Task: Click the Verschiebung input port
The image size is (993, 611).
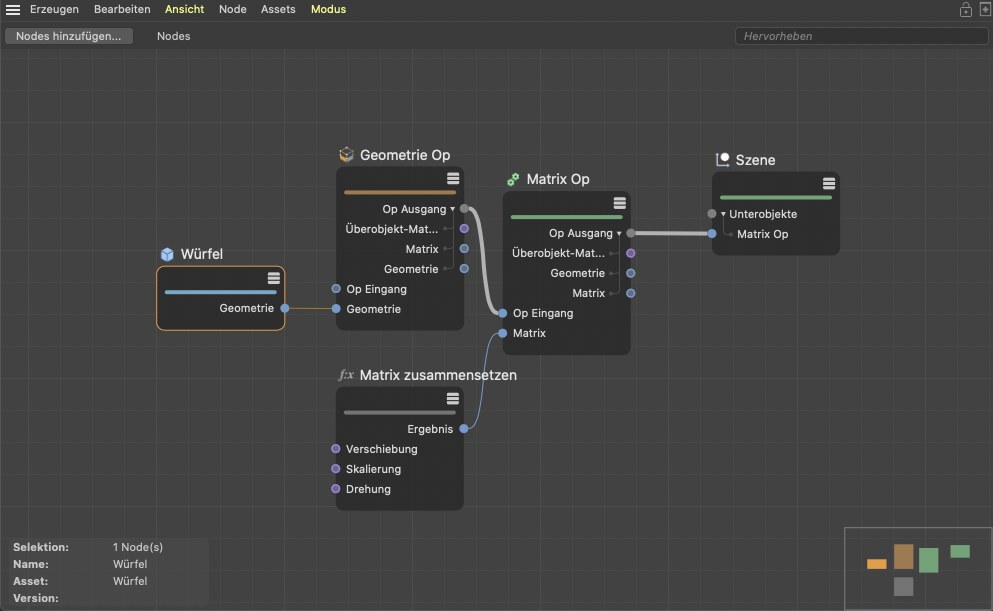Action: 336,449
